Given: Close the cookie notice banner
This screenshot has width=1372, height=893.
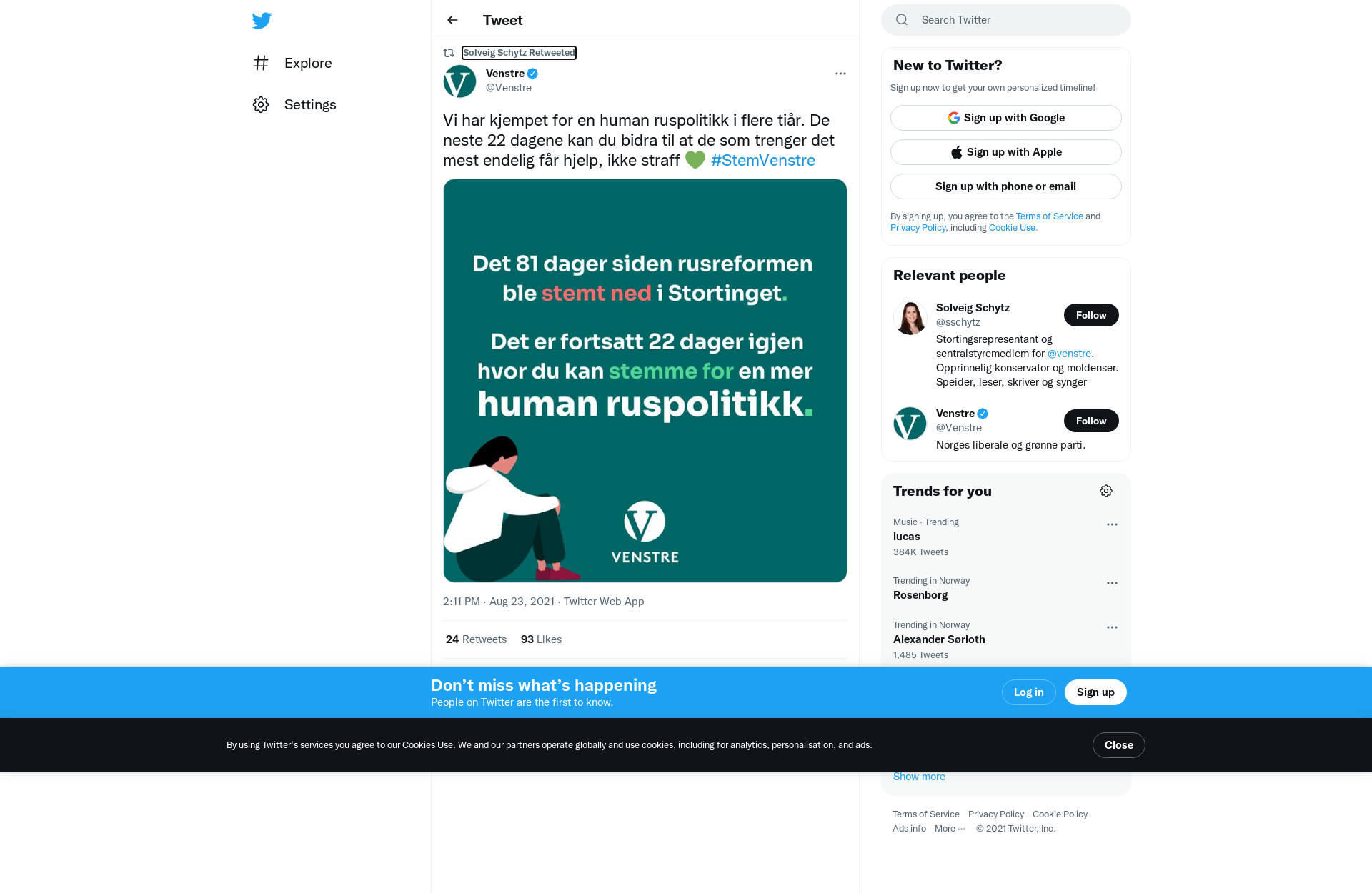Looking at the screenshot, I should point(1118,745).
